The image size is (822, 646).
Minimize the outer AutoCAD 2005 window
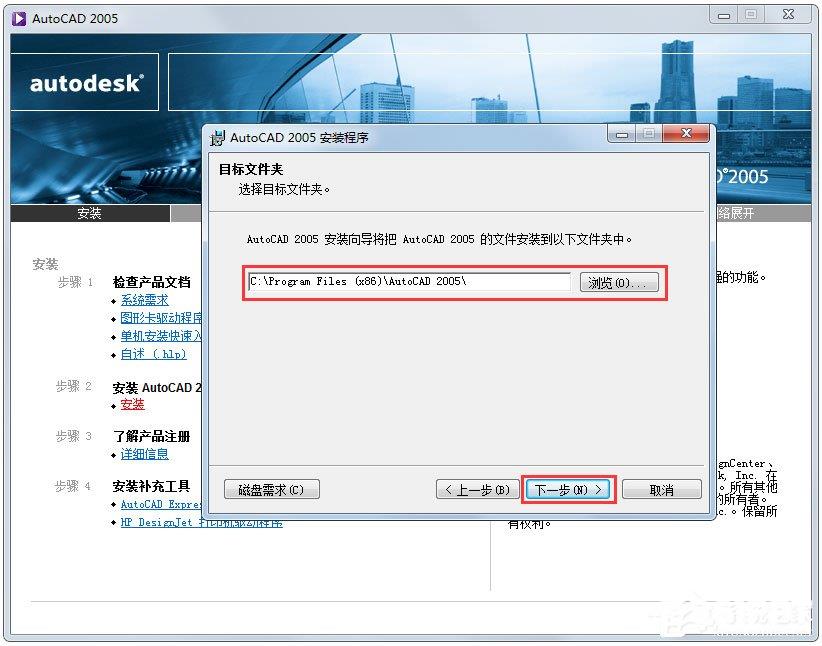pos(724,15)
